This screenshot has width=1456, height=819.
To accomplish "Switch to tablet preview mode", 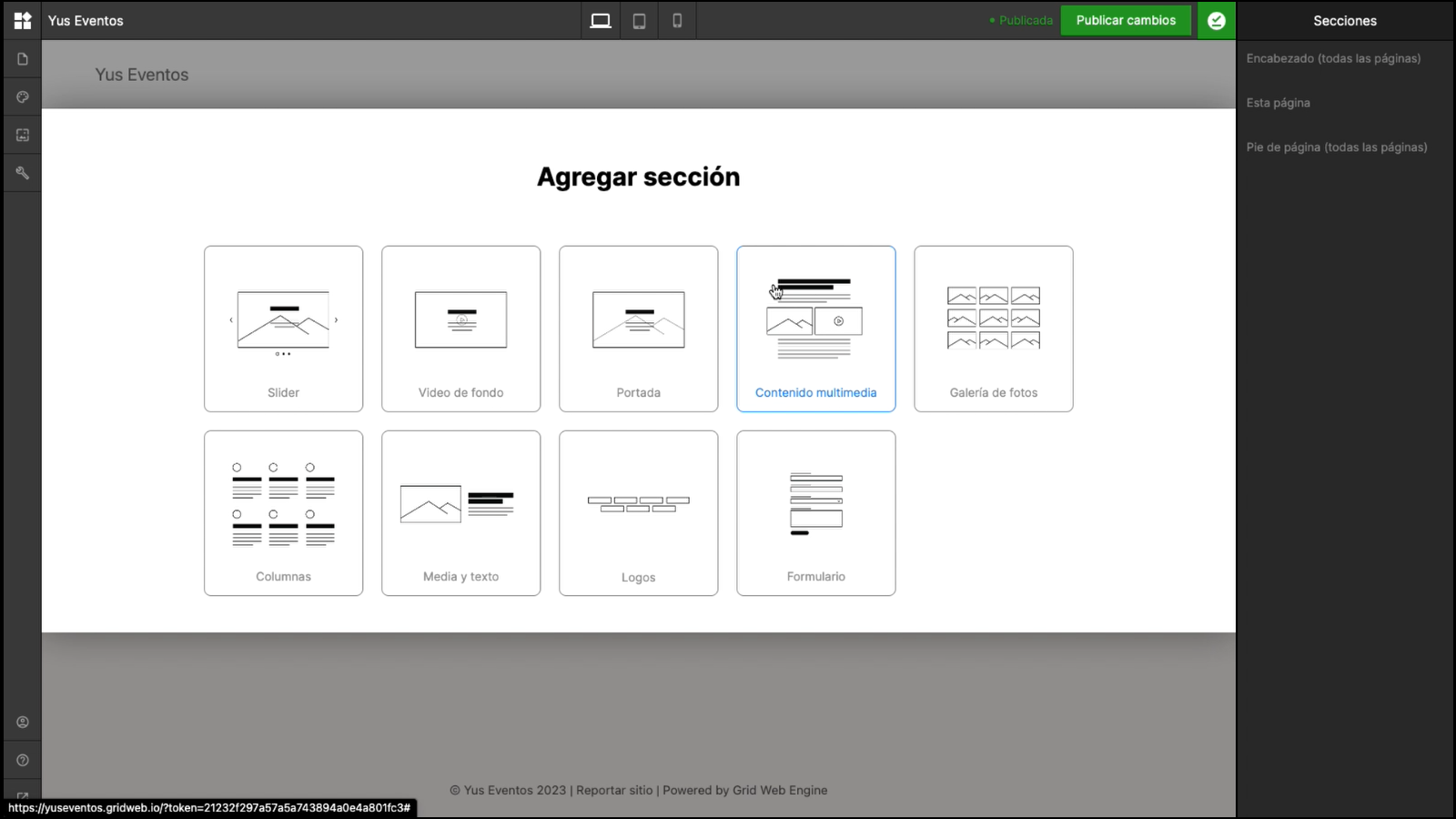I will (x=640, y=21).
